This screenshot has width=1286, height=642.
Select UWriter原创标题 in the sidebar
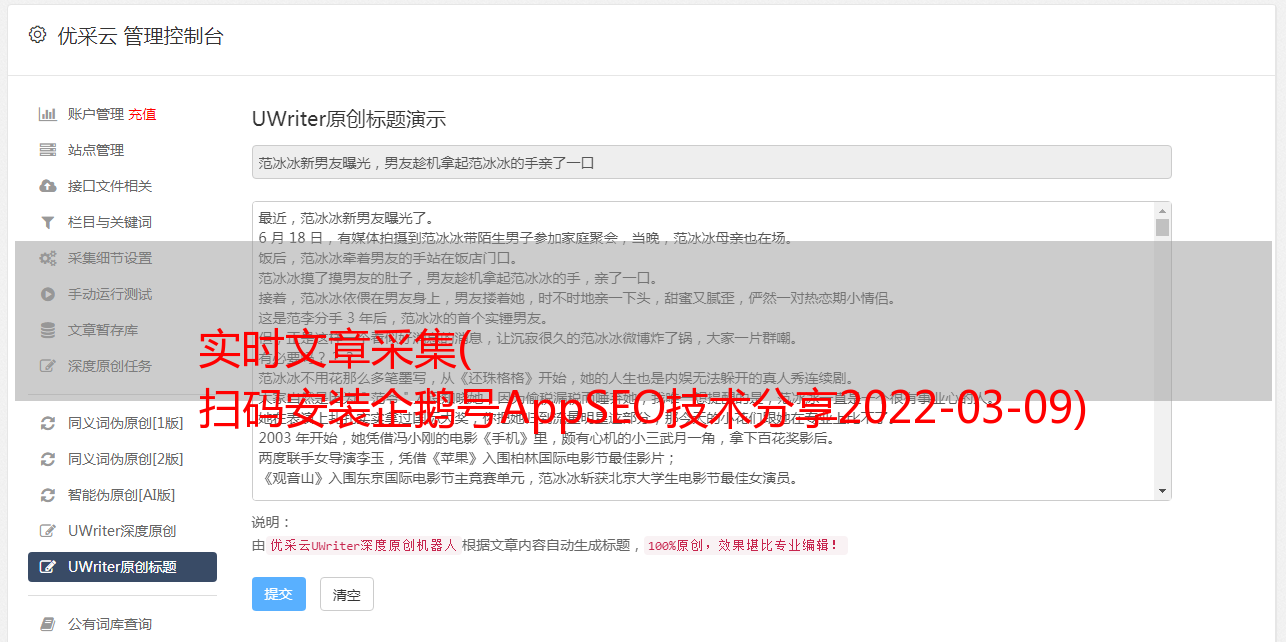[122, 567]
